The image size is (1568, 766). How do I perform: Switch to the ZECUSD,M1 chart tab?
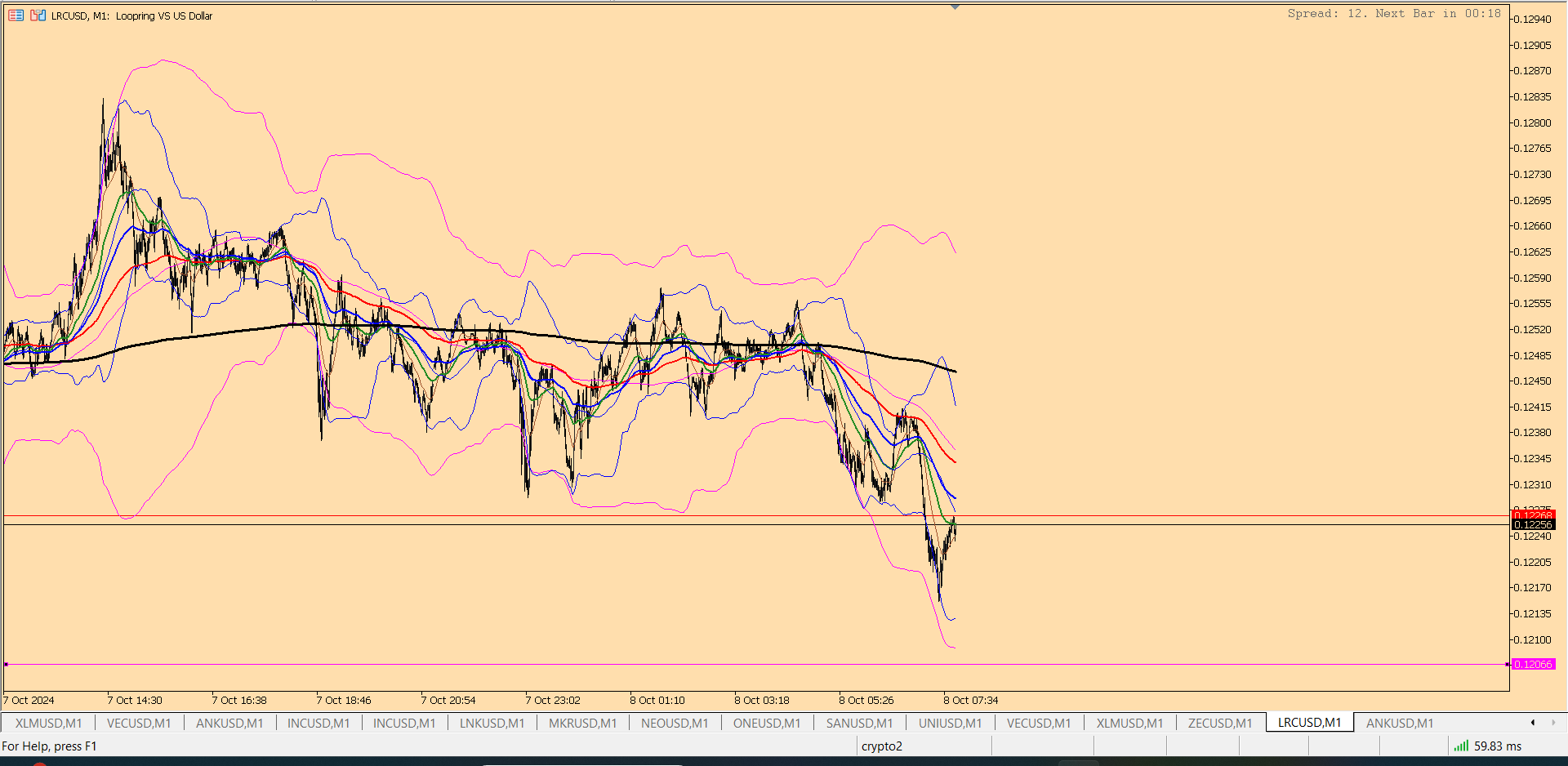1219,723
